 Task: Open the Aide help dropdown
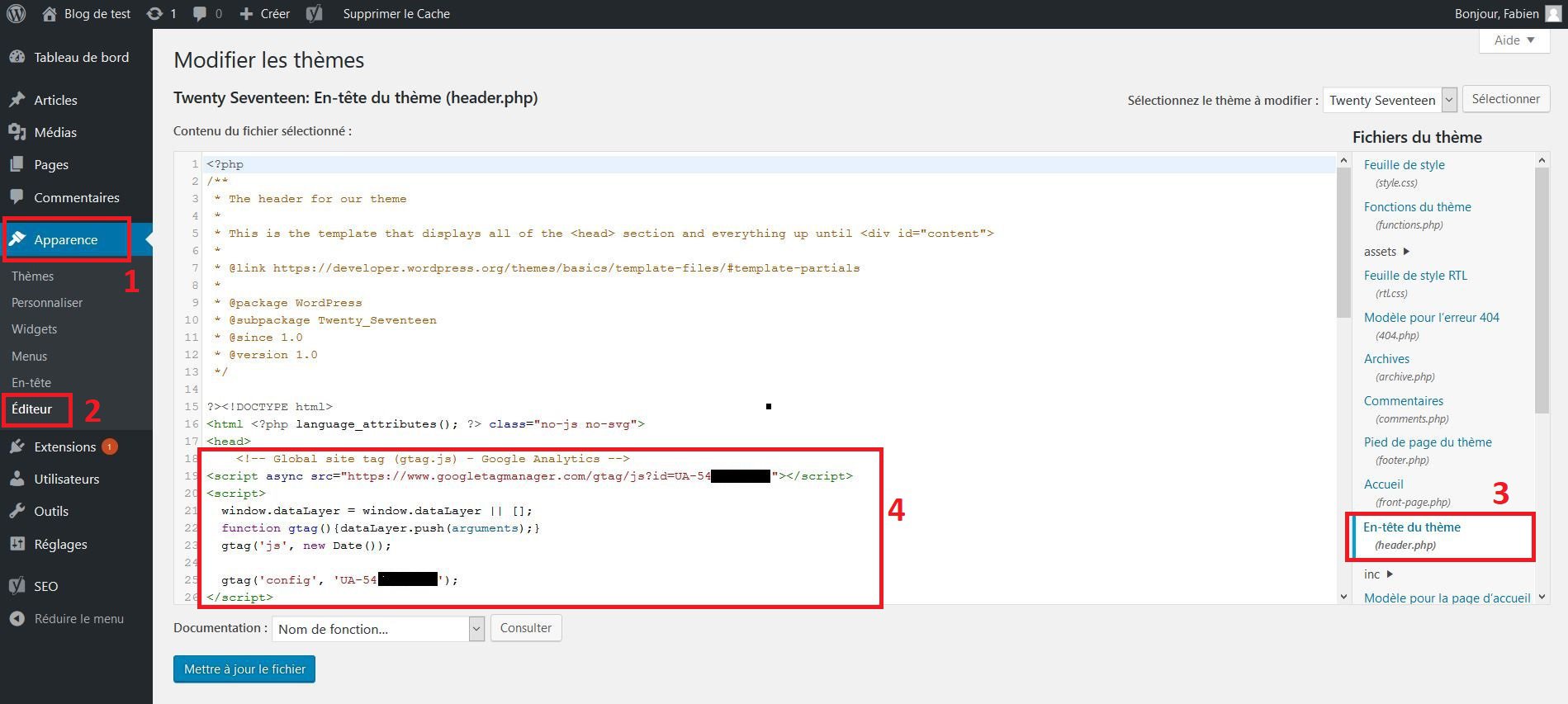click(1514, 40)
